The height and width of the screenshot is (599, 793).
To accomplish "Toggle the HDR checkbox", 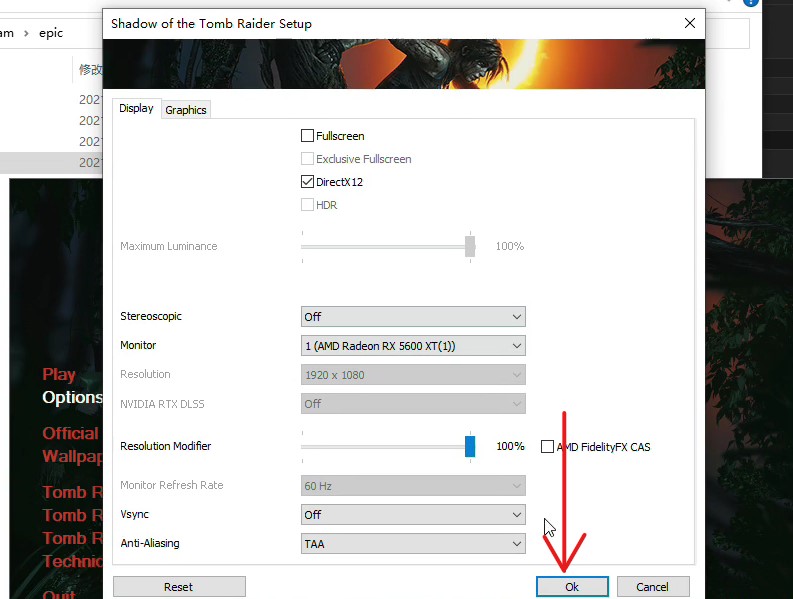I will click(307, 205).
